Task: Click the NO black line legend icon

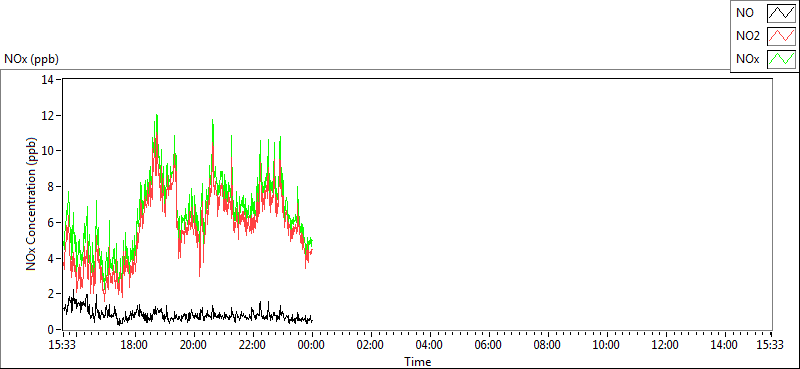Action: click(x=781, y=14)
